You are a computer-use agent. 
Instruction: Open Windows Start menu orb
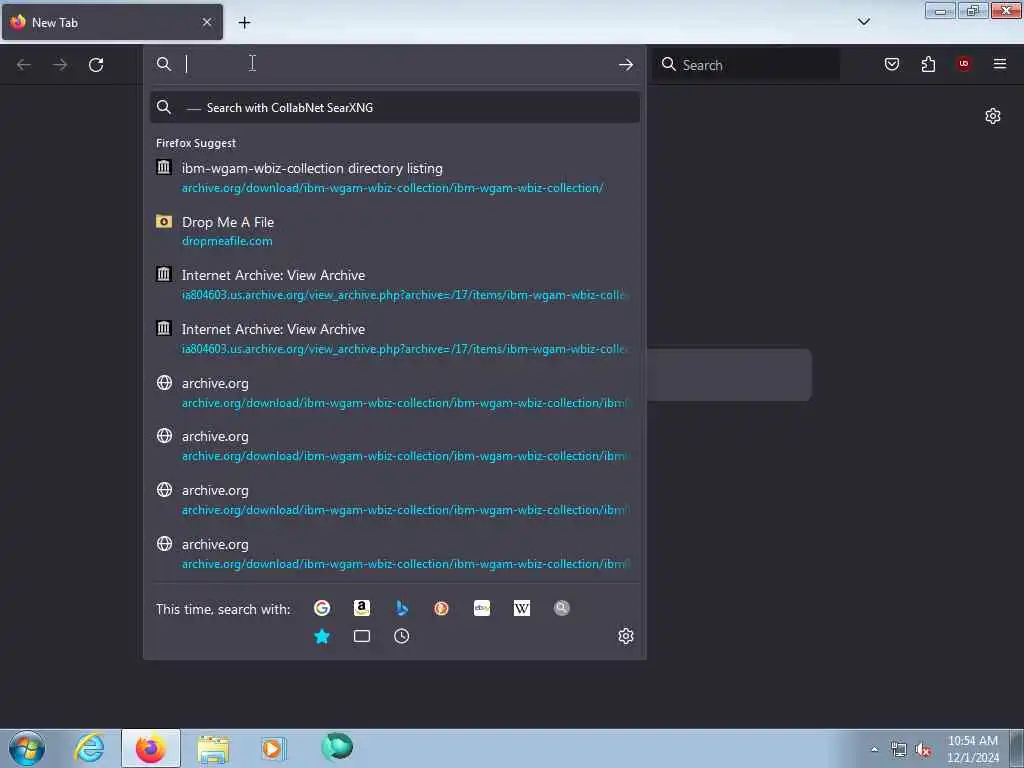click(x=27, y=748)
